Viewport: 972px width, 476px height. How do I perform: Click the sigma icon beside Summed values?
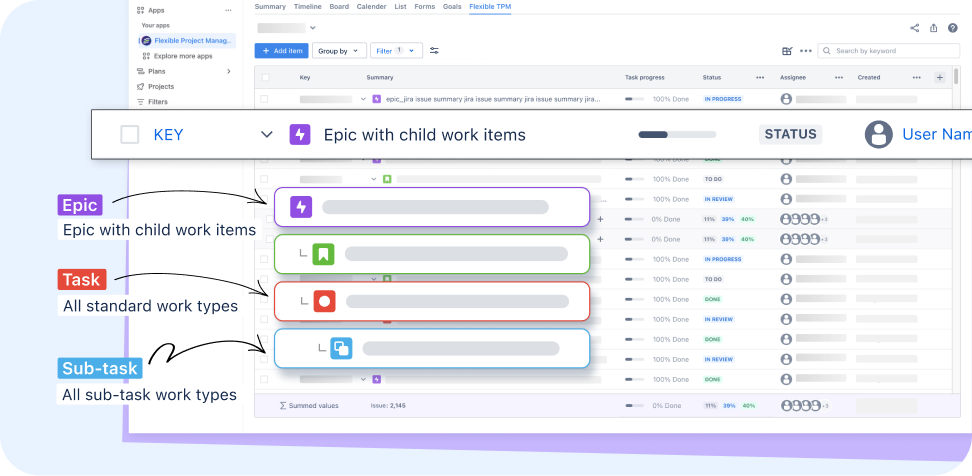(283, 405)
